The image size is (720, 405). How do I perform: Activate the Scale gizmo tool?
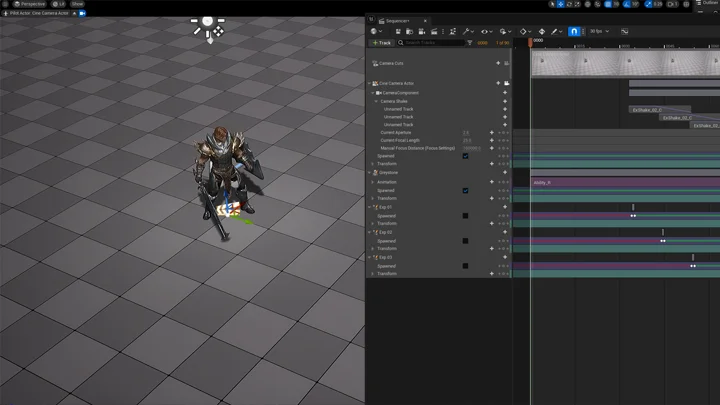(577, 4)
